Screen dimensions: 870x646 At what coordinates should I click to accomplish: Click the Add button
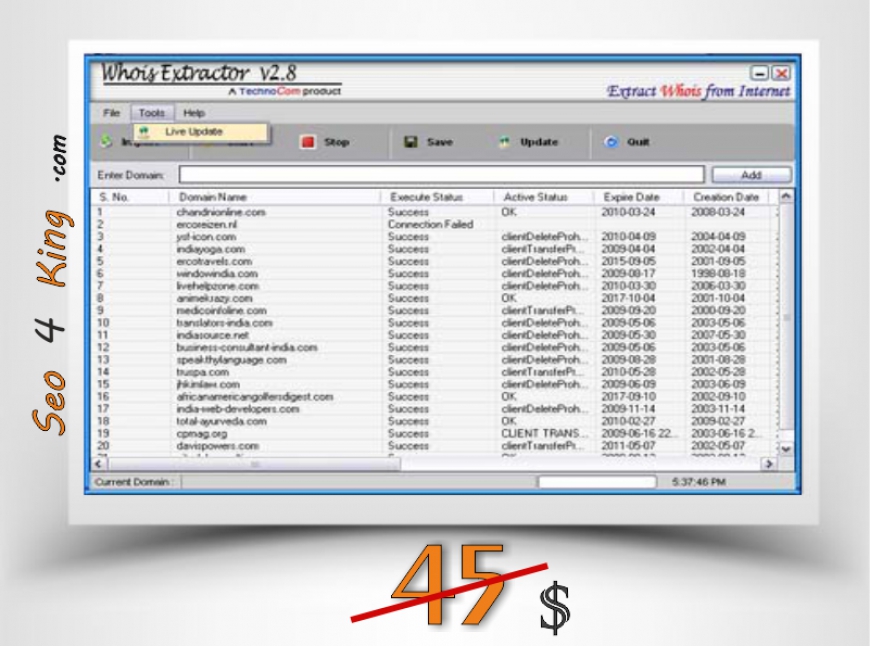[751, 175]
